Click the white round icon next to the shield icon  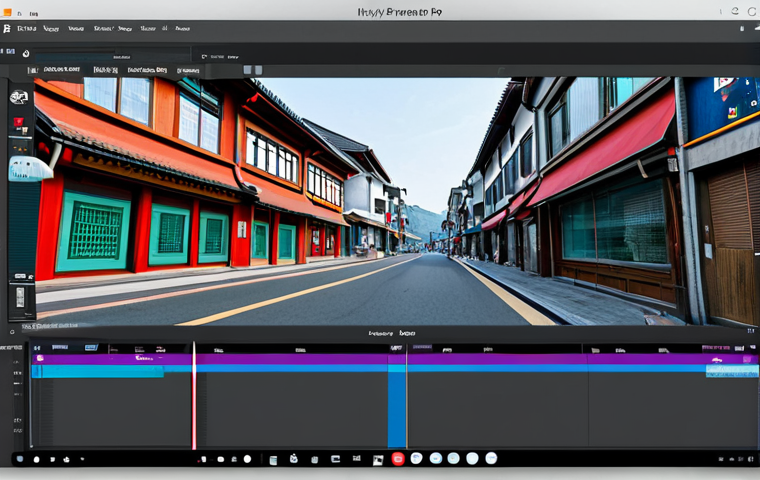36,459
